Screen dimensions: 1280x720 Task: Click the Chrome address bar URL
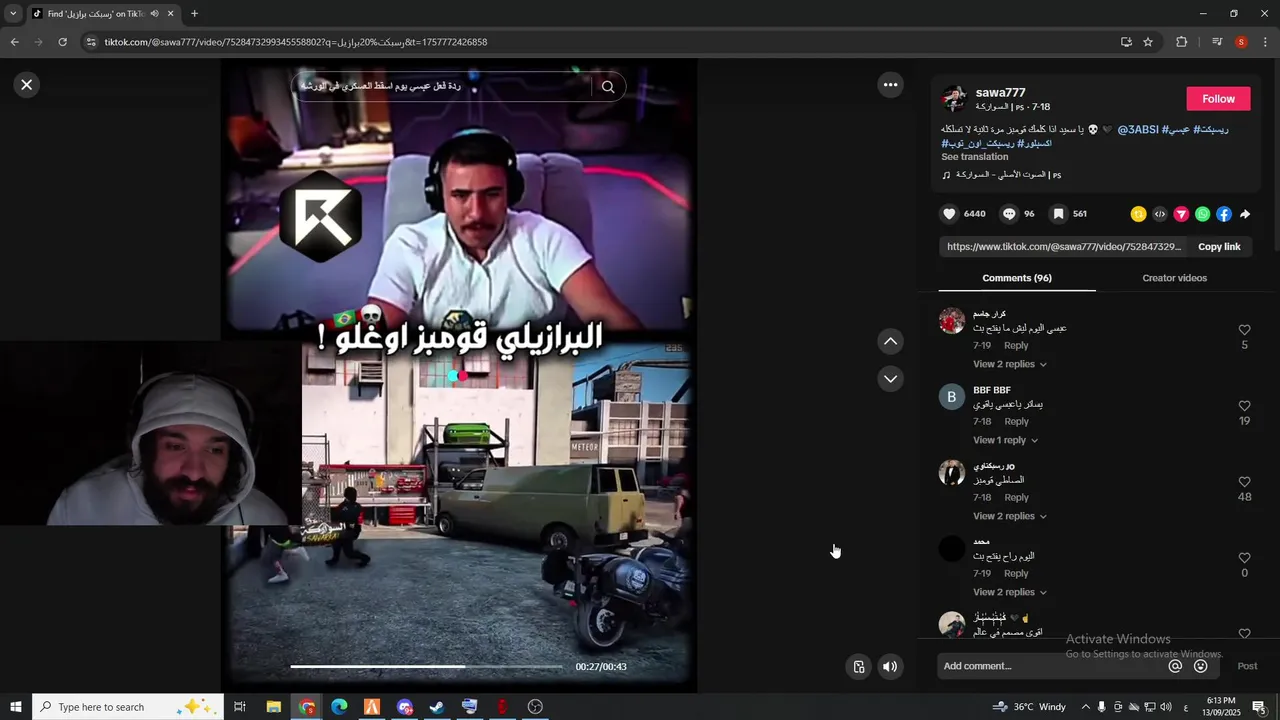296,42
